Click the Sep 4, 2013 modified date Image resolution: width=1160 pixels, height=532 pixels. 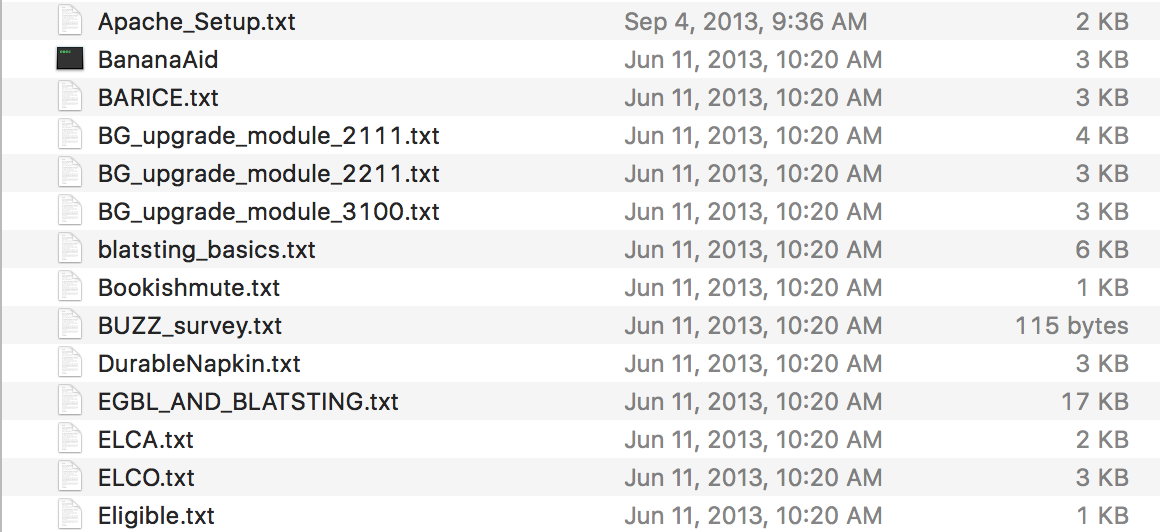coord(745,22)
